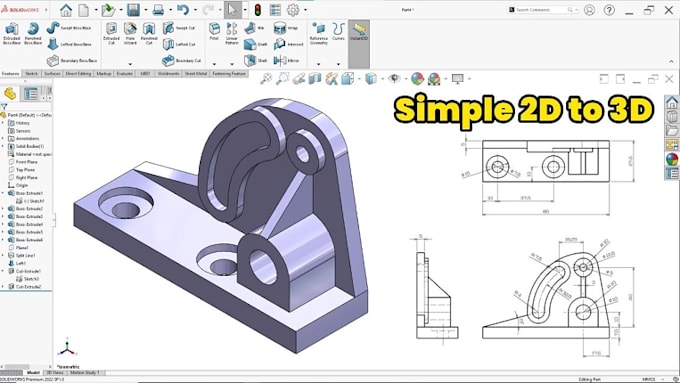This screenshot has height=383, width=680.
Task: Select Right Plane in tree
Action: [x=23, y=177]
